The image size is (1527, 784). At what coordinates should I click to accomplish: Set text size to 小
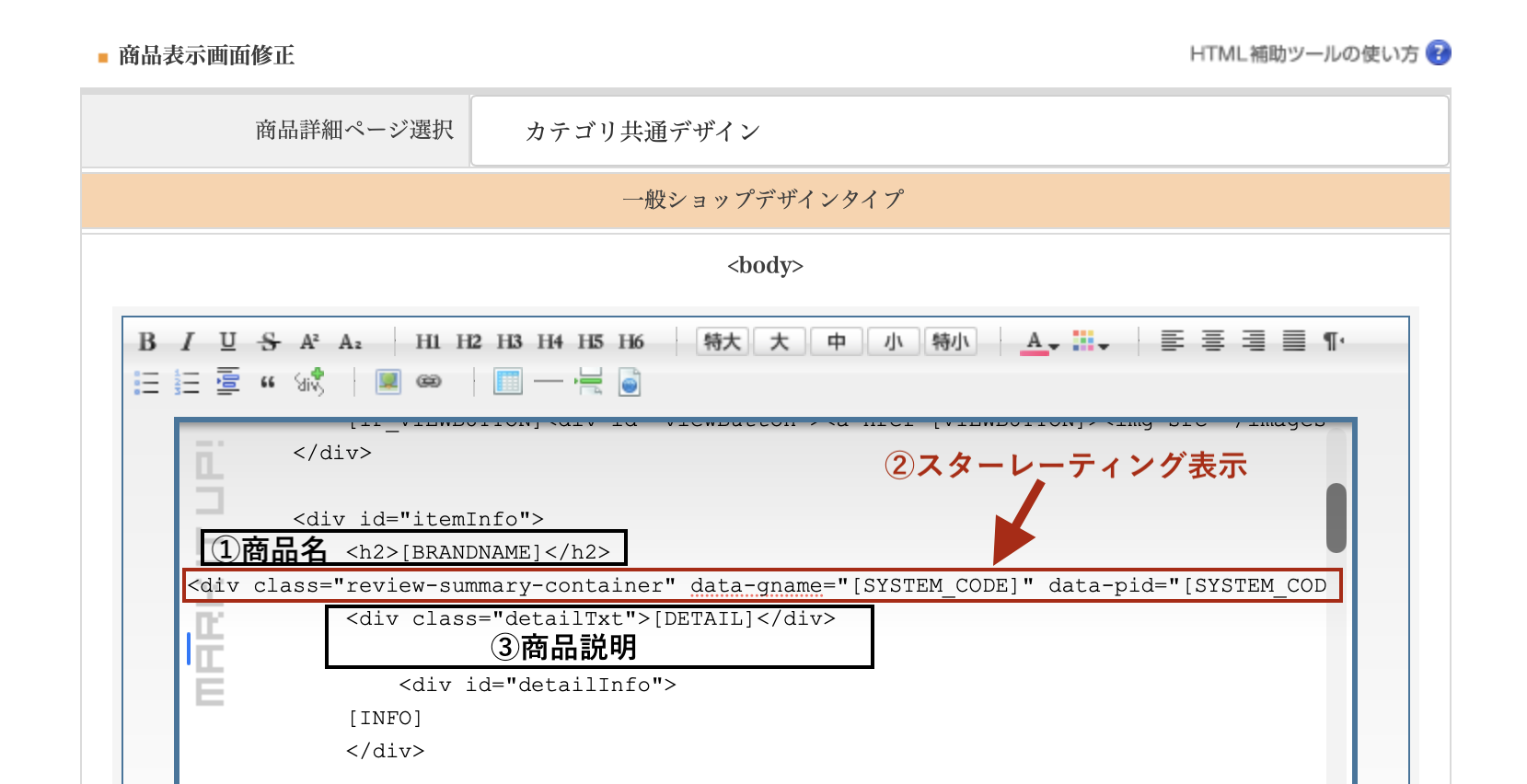click(894, 341)
